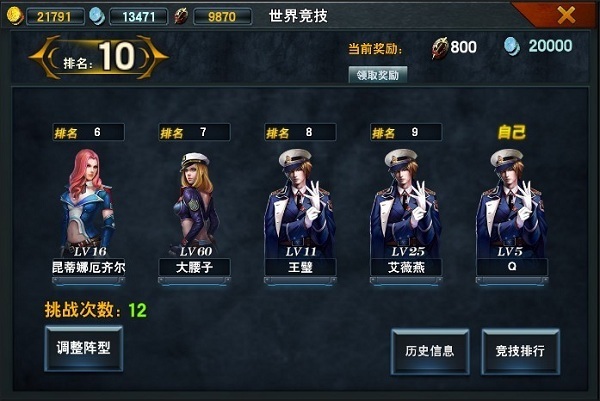Screen dimensions: 600x401
Task: Click the 挑战次数 12 challenge counter
Action: [x=96, y=310]
